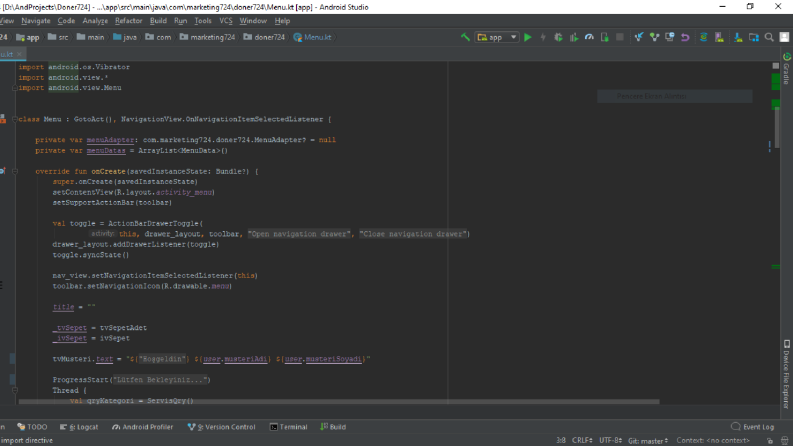Viewport: 793px width, 446px height.
Task: Start debugging with the bug icon
Action: point(558,37)
